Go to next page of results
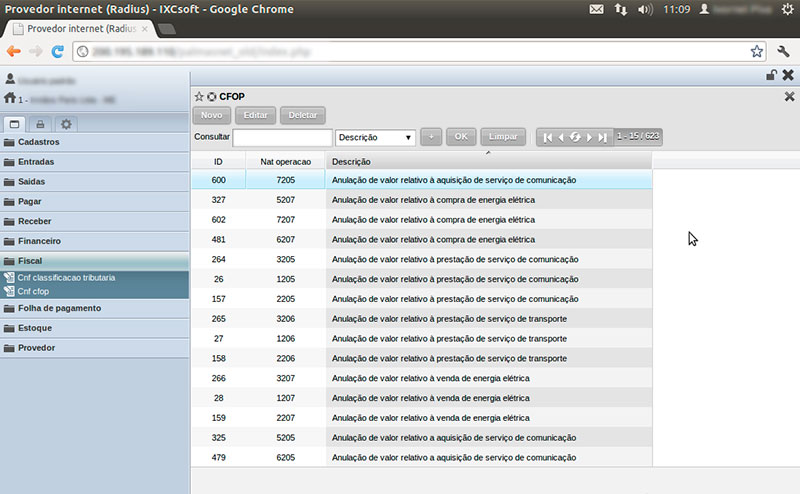The image size is (800, 494). 589,137
